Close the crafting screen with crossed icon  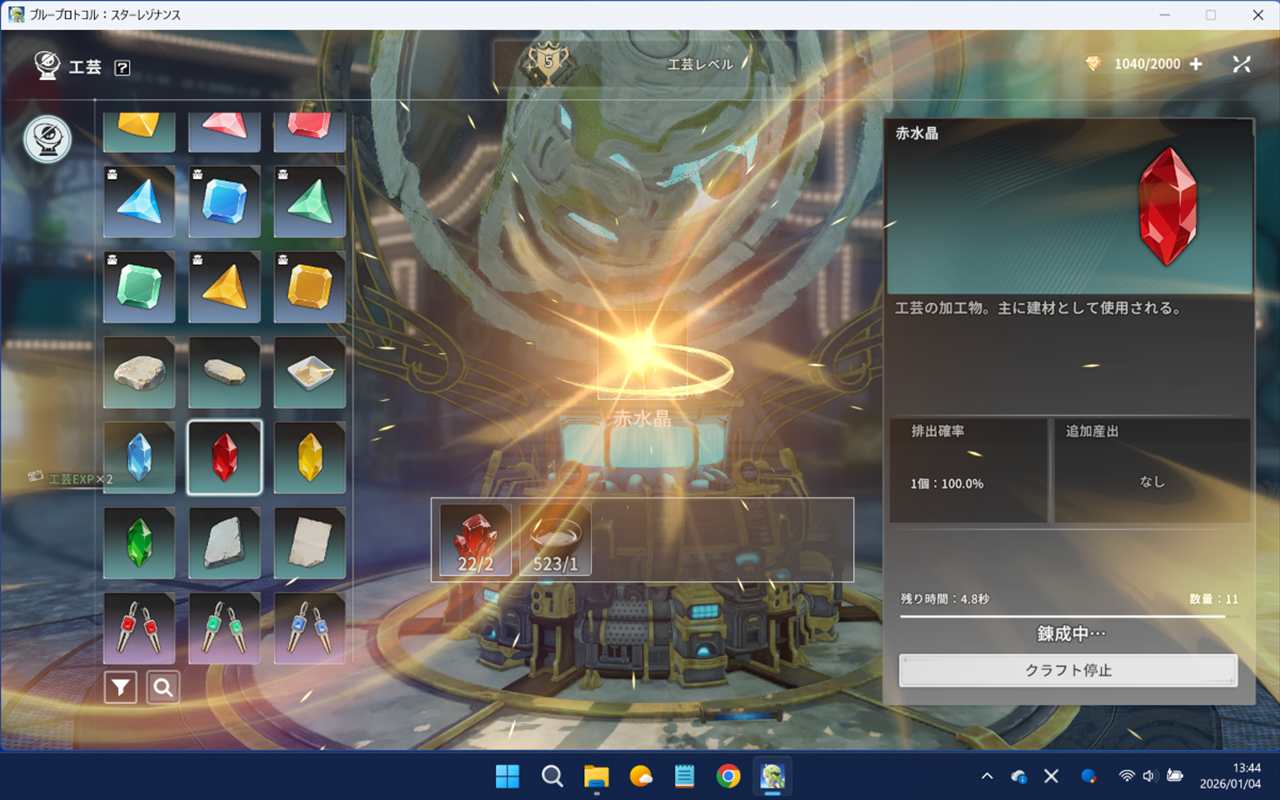[1242, 64]
